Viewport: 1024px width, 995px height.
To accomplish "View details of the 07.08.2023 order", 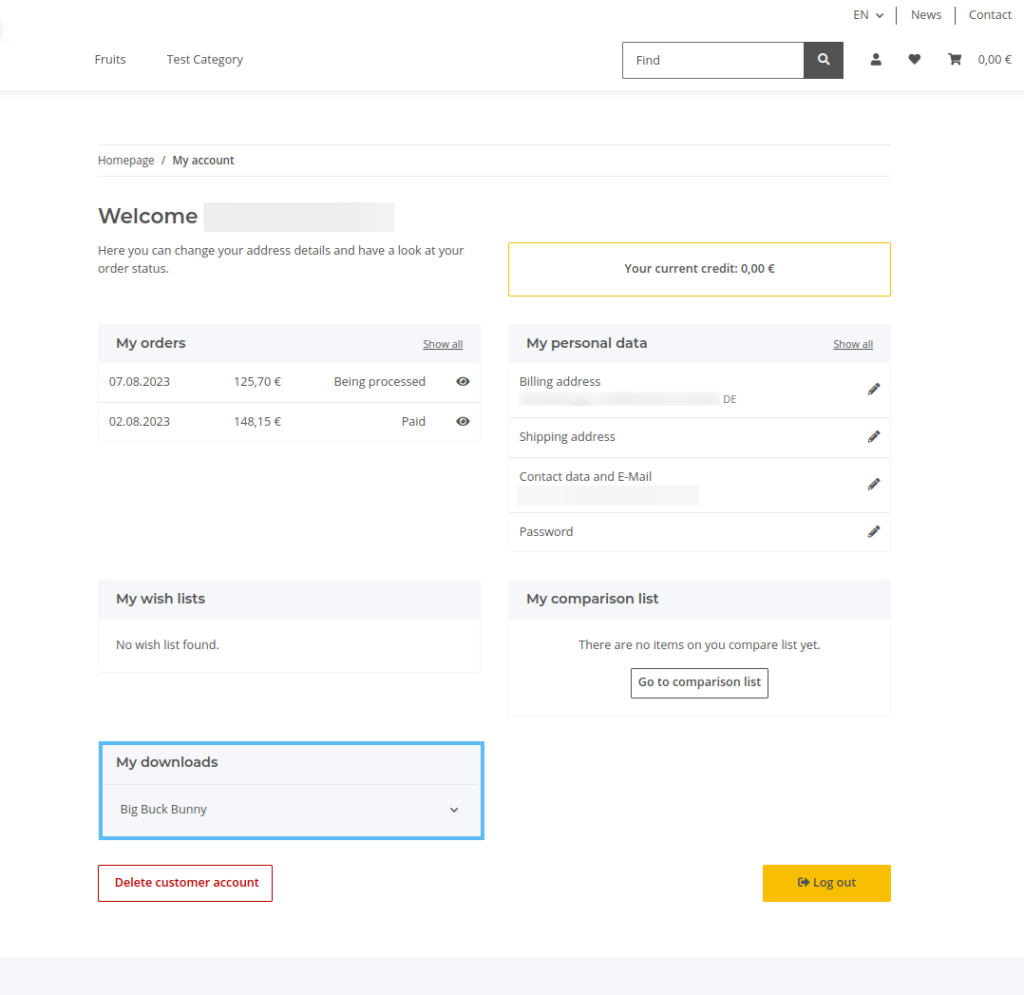I will (462, 381).
